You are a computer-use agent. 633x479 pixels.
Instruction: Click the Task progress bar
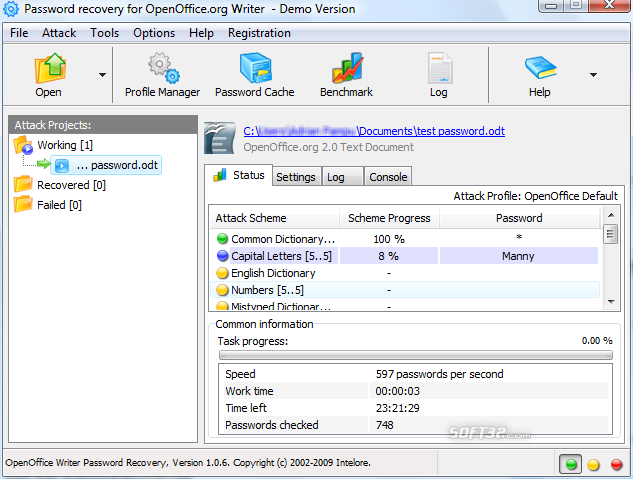coord(415,355)
